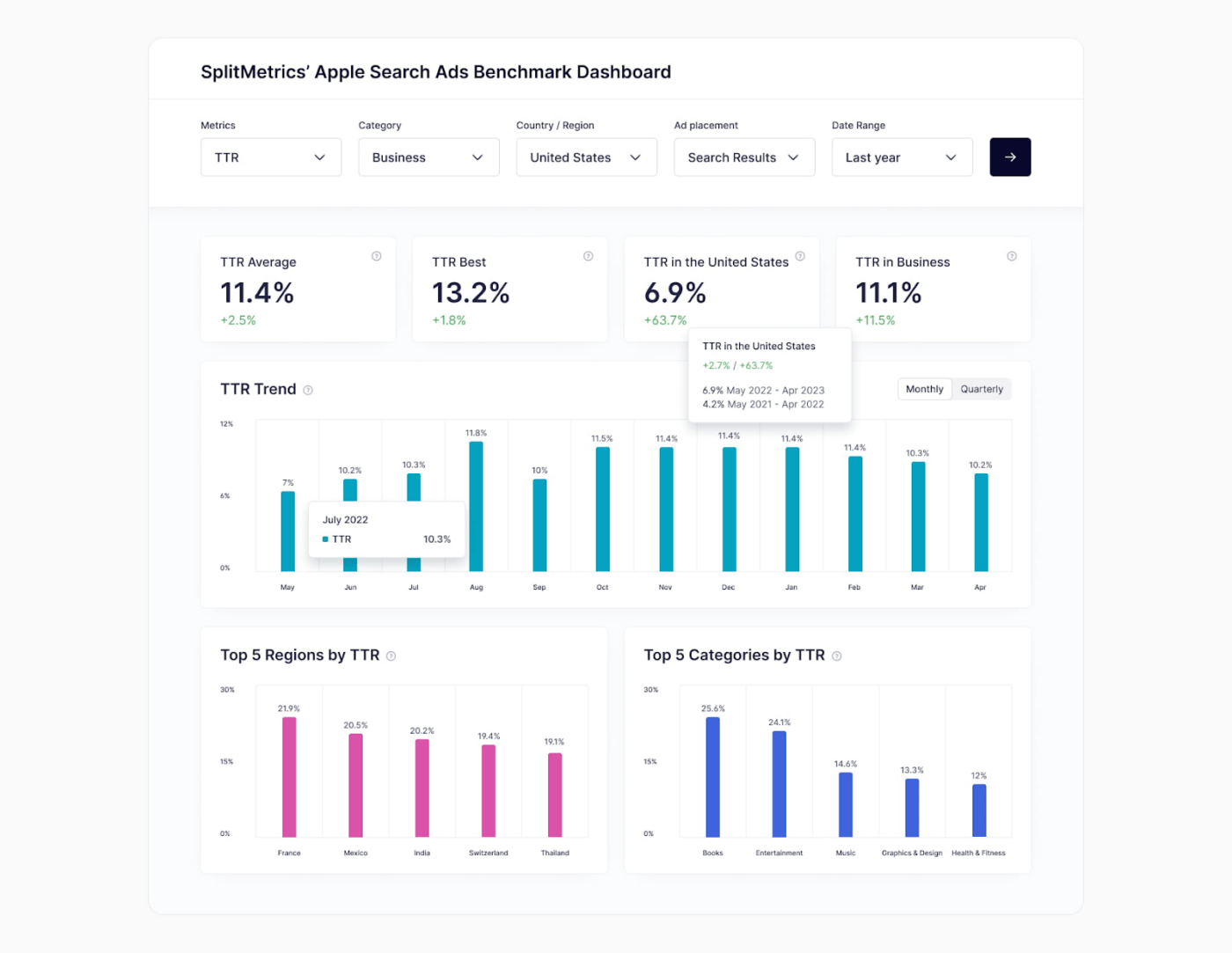Click the SplitMetrics dashboard title
Screen dimensions: 1232x953
click(x=436, y=71)
